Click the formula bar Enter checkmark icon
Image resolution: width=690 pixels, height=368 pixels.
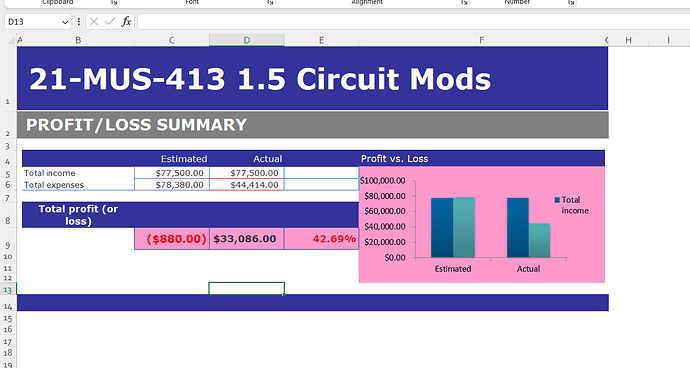point(110,22)
